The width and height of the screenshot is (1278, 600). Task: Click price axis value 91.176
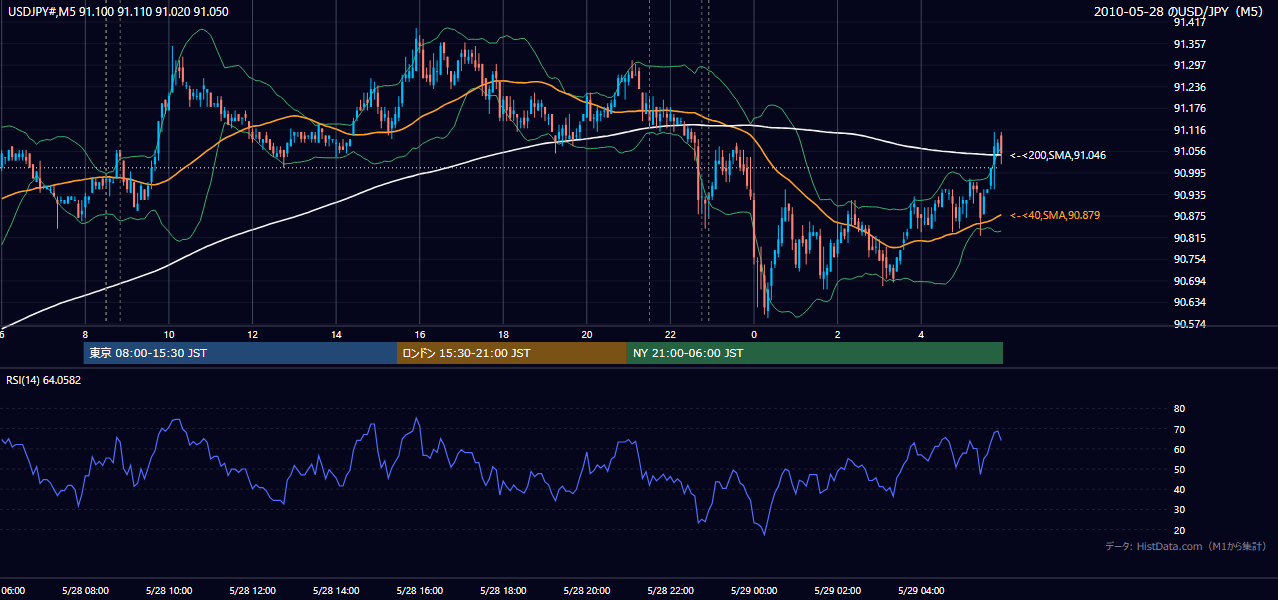pyautogui.click(x=1190, y=109)
